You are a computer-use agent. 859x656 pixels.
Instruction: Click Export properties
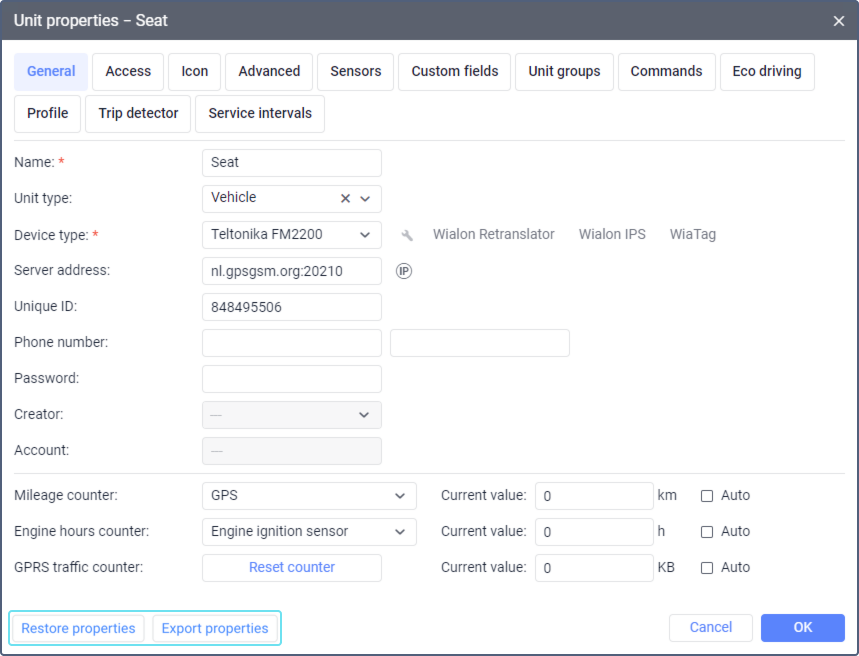coord(215,629)
